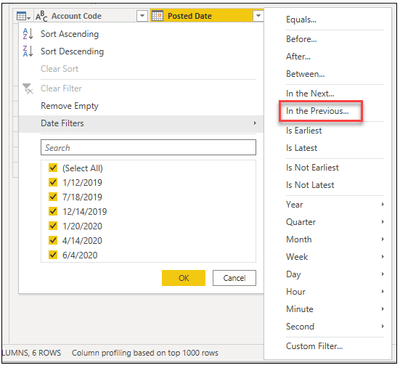Image resolution: width=400 pixels, height=365 pixels.
Task: Click the Clear Filter funnel icon
Action: click(28, 89)
